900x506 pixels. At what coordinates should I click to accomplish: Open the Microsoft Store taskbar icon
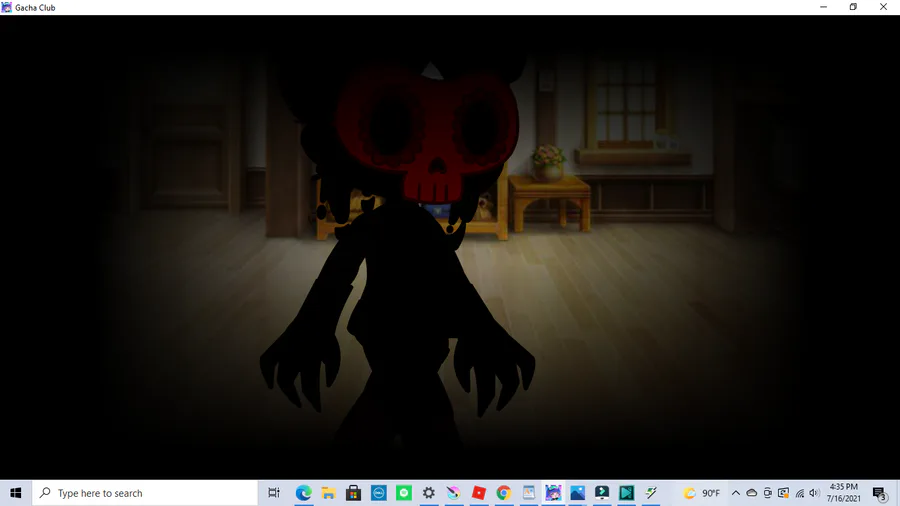354,493
